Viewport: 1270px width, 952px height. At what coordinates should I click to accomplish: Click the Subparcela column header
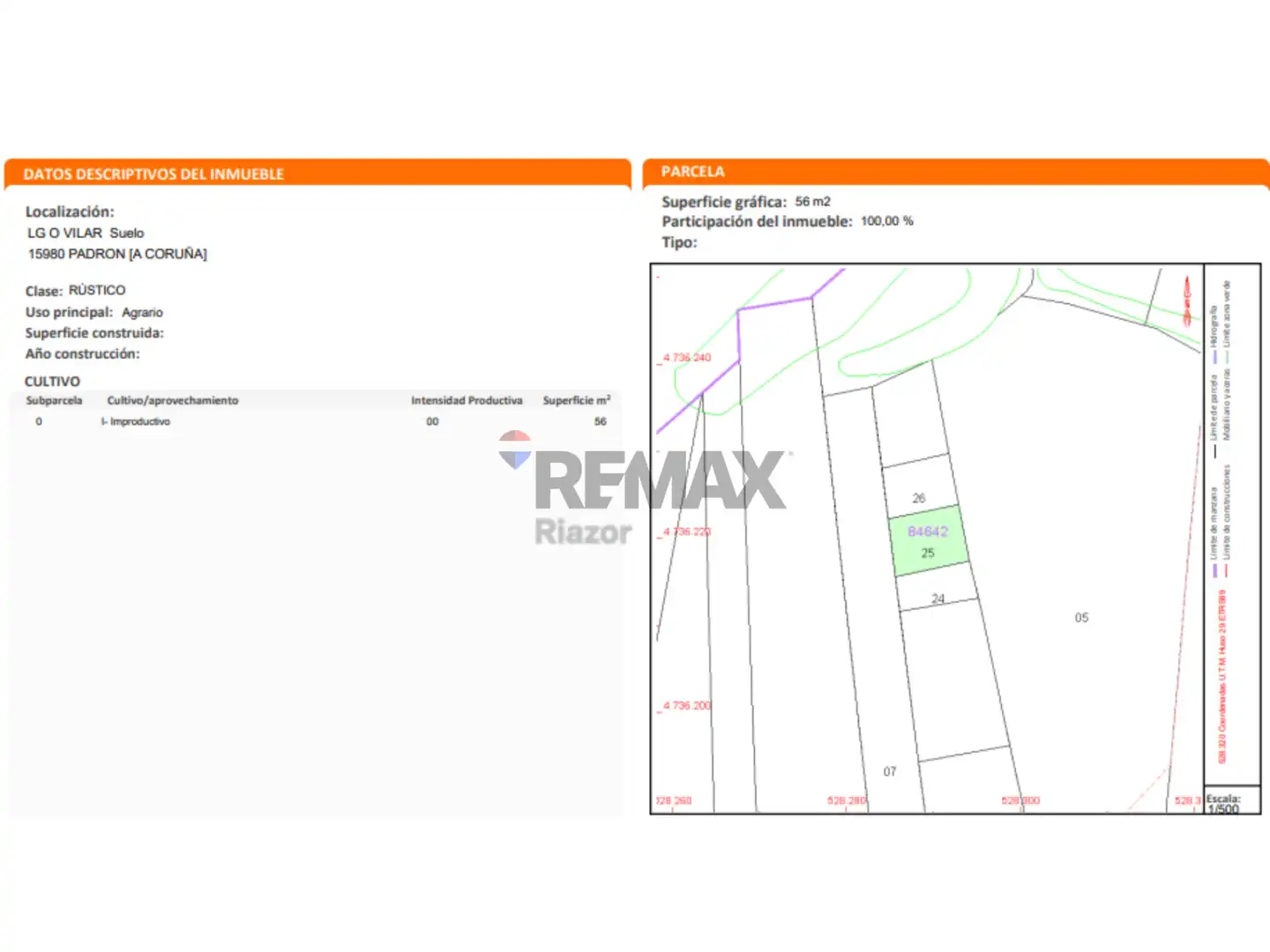click(54, 400)
